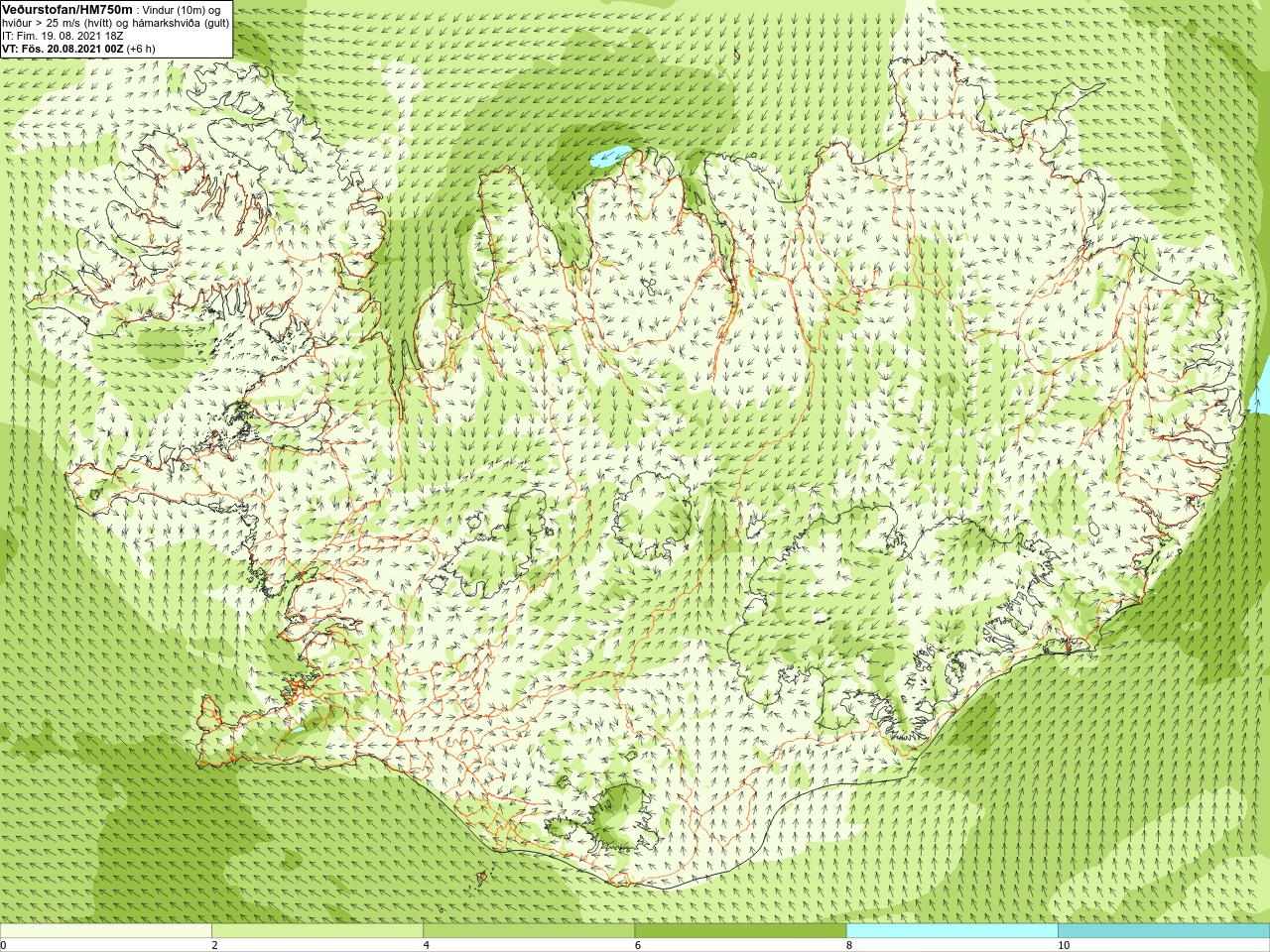The height and width of the screenshot is (952, 1270).
Task: Click the 6–8 m/s dark green legend swatch
Action: [740, 931]
